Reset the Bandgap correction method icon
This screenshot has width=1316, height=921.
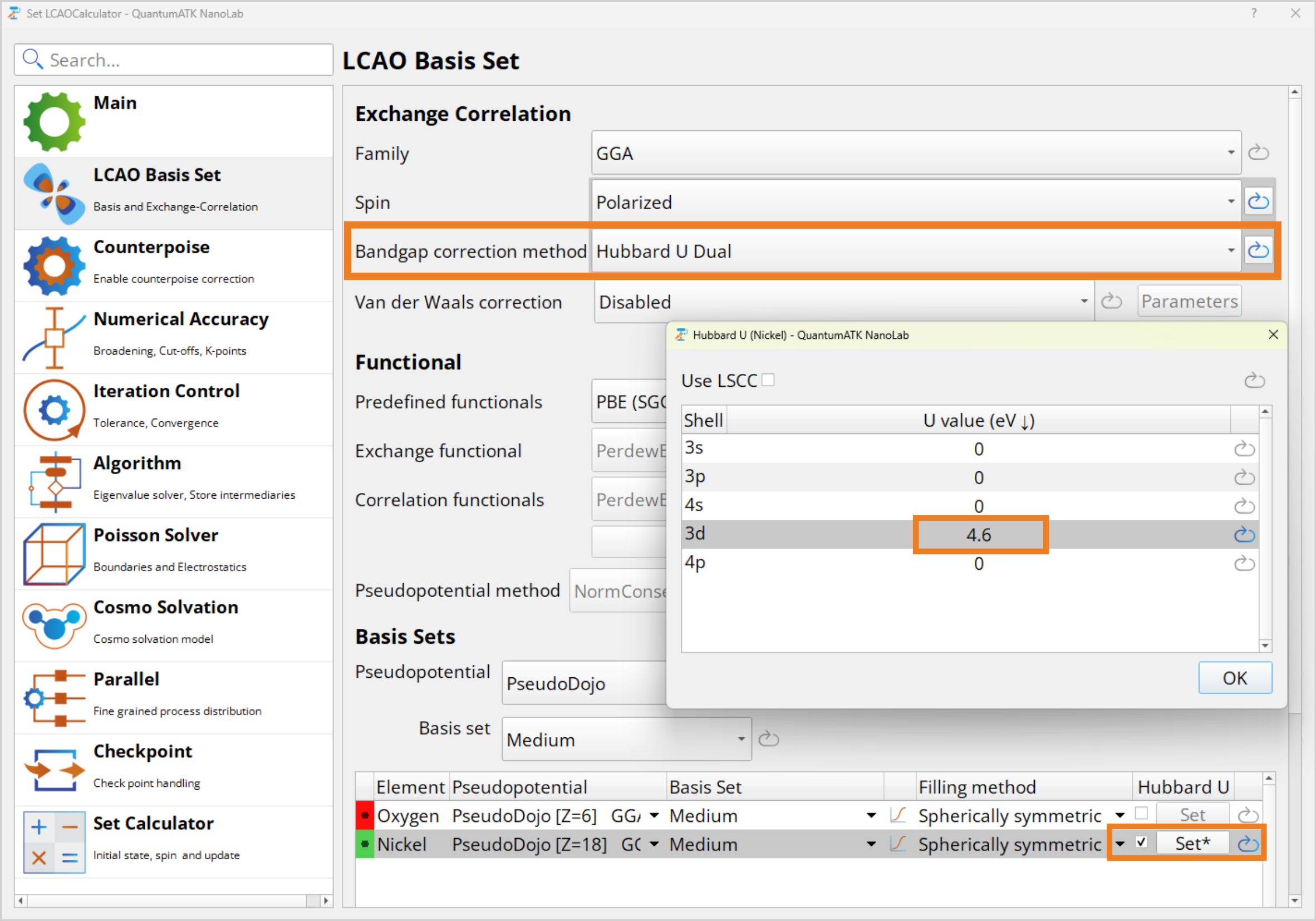1258,250
